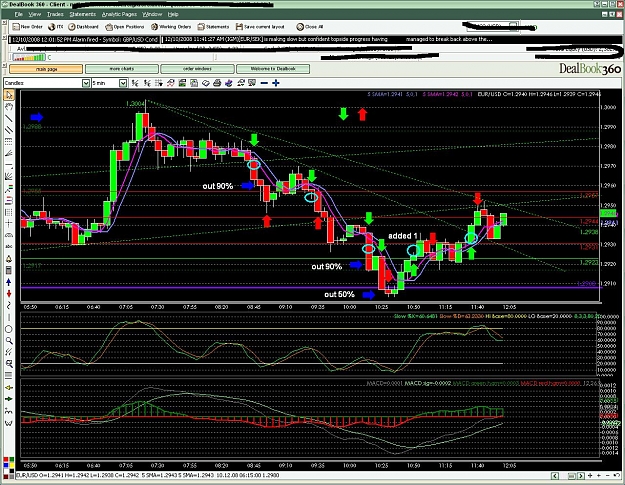Click the connection signal strength bars indicator
Screen dimensions: 625x485
pos(29,58)
